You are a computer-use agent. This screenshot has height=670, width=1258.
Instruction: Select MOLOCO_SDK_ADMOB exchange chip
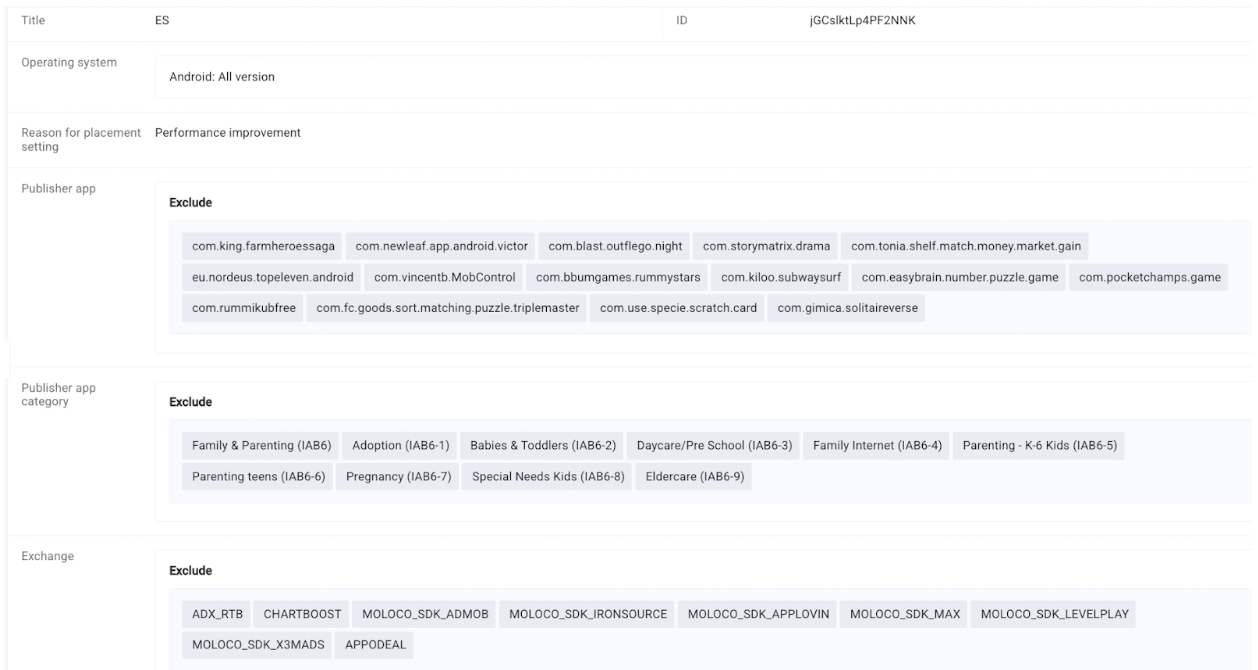[x=426, y=613]
